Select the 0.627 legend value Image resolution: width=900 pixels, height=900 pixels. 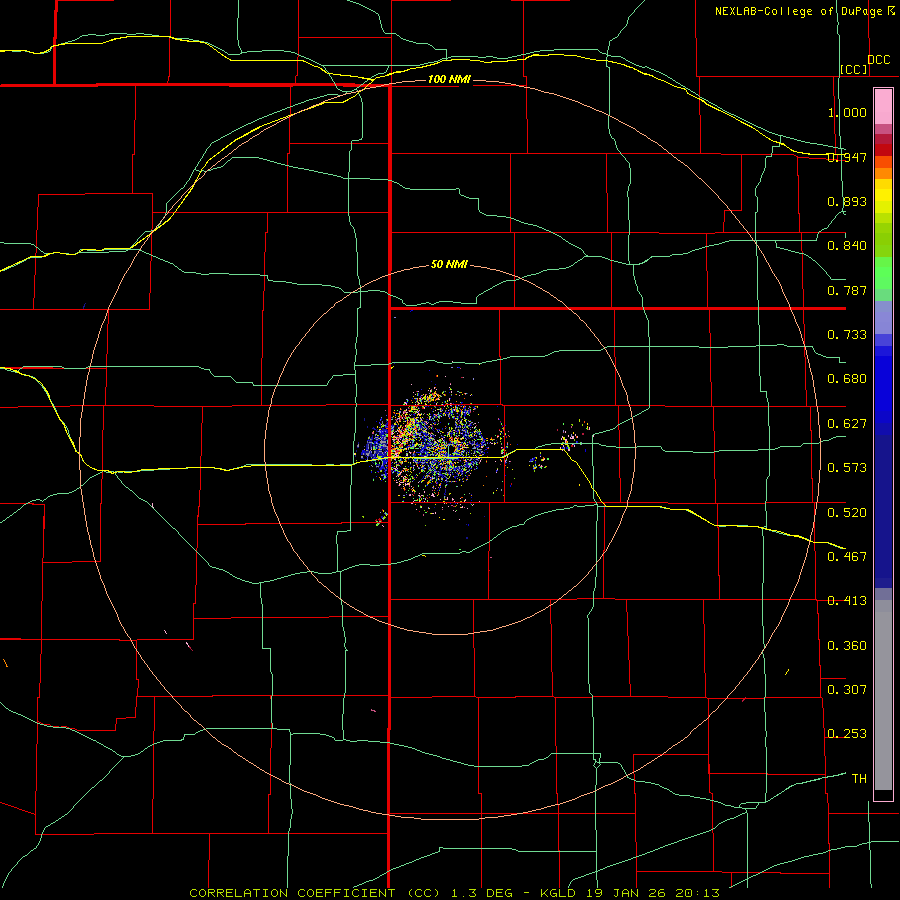[847, 424]
